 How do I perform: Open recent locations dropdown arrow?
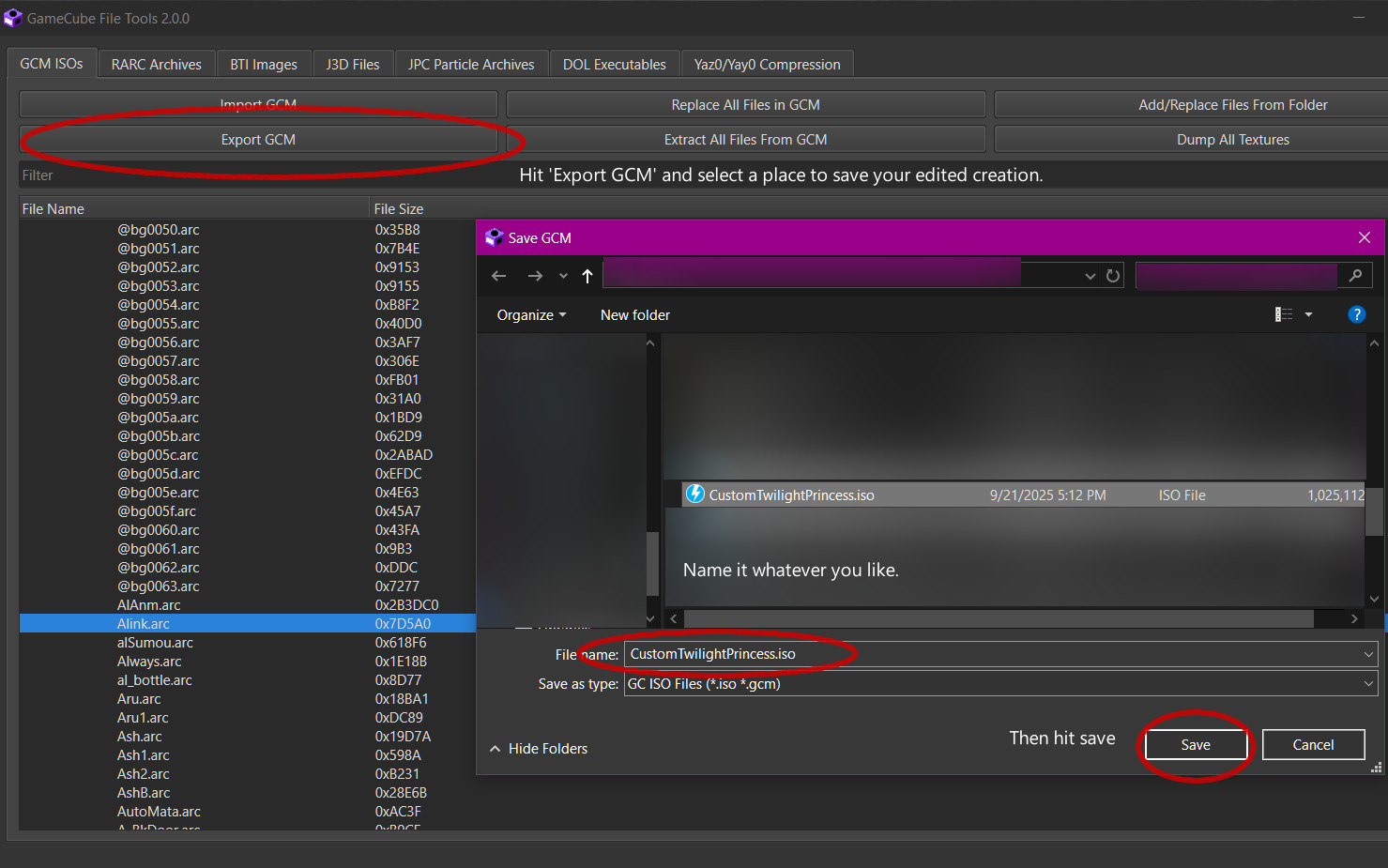click(x=563, y=276)
